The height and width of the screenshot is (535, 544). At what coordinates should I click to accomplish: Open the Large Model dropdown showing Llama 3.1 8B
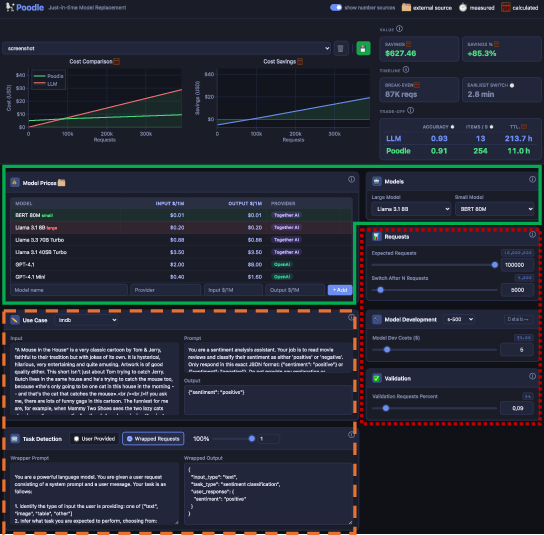coord(411,209)
